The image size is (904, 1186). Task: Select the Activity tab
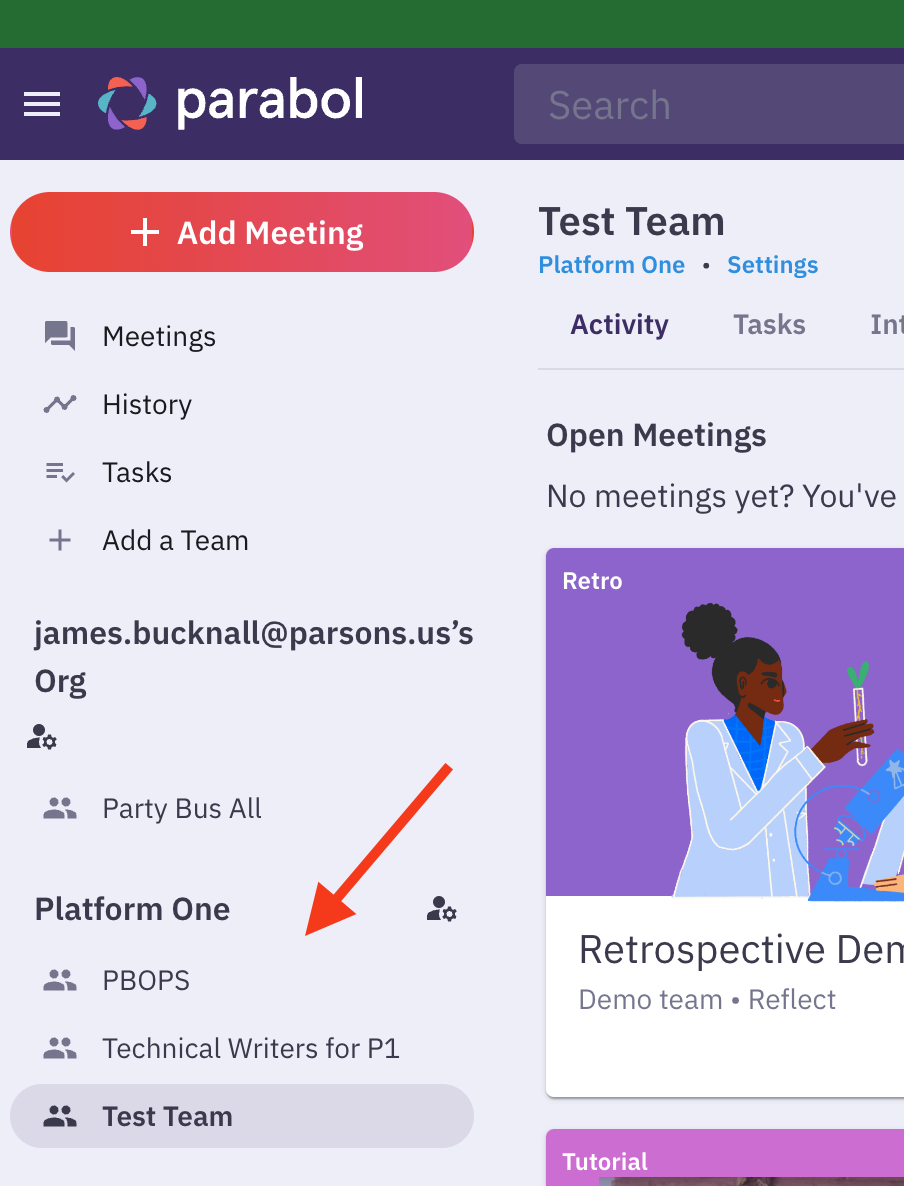619,325
